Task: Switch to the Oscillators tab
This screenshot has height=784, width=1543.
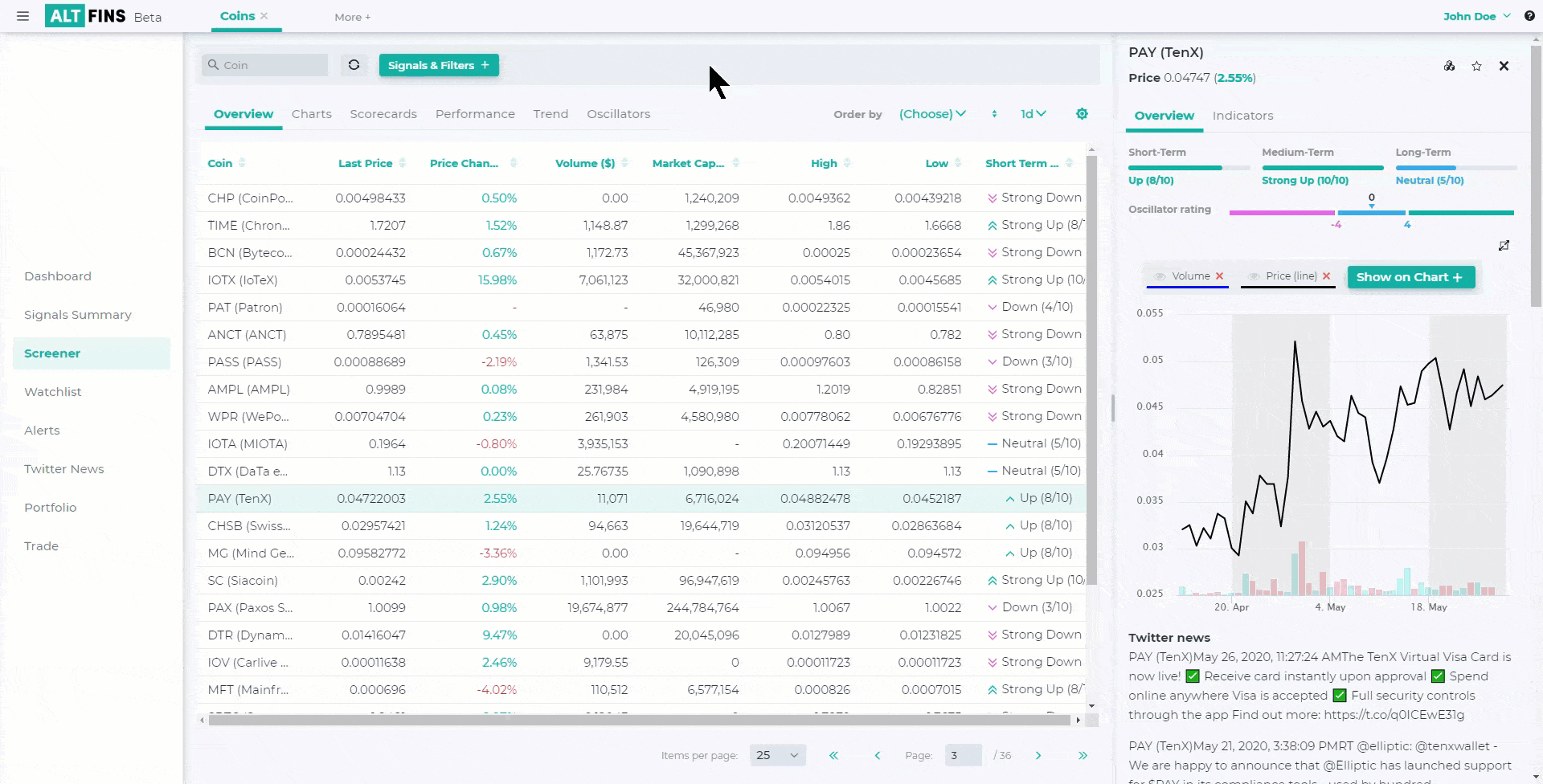Action: [x=618, y=114]
